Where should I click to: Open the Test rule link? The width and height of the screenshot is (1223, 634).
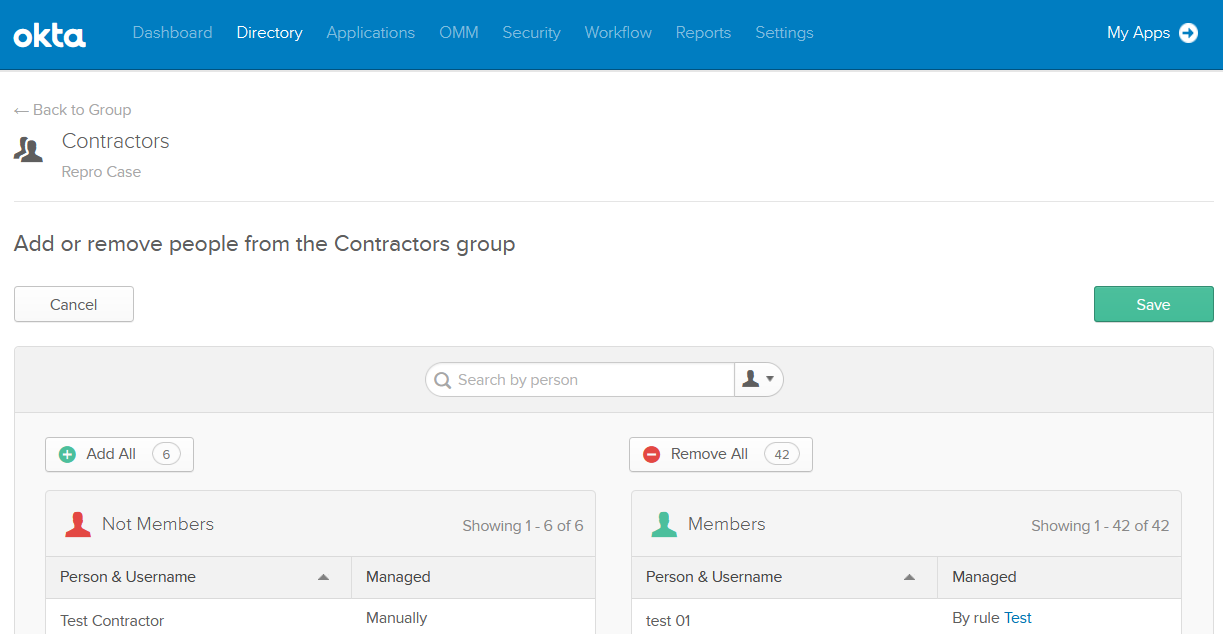[x=1017, y=618]
